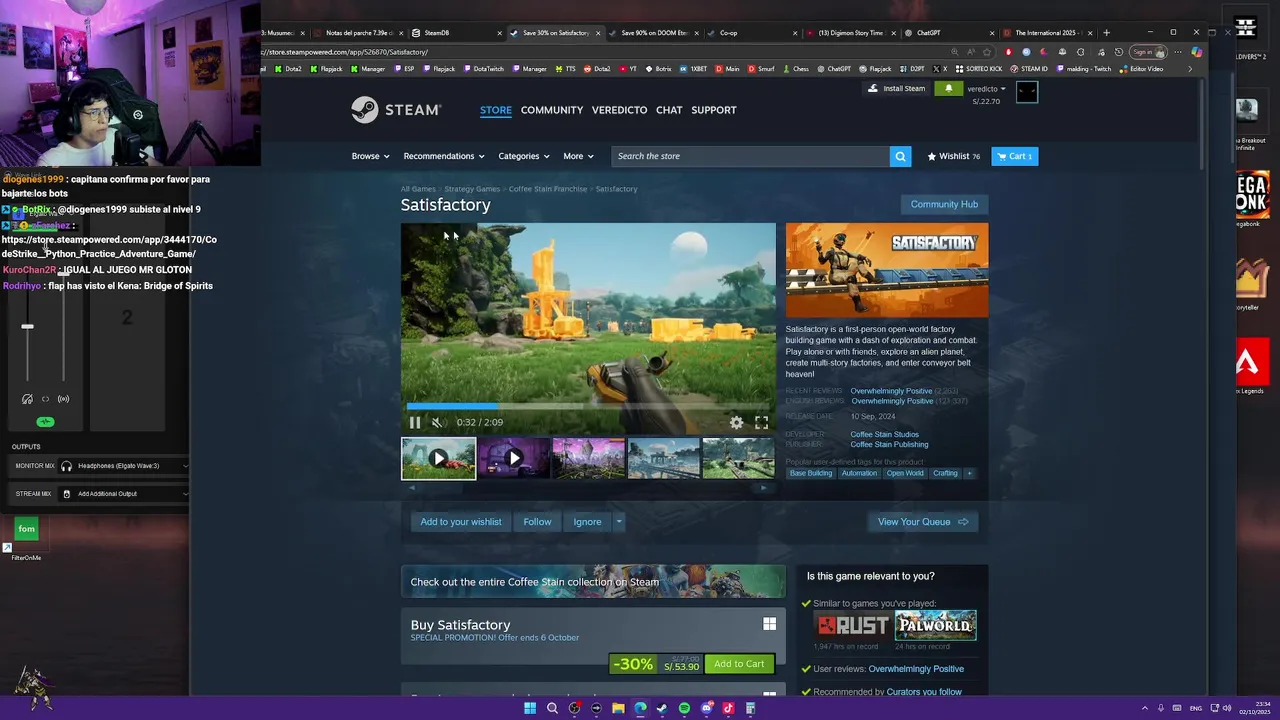Open the Community Hub

click(x=944, y=204)
